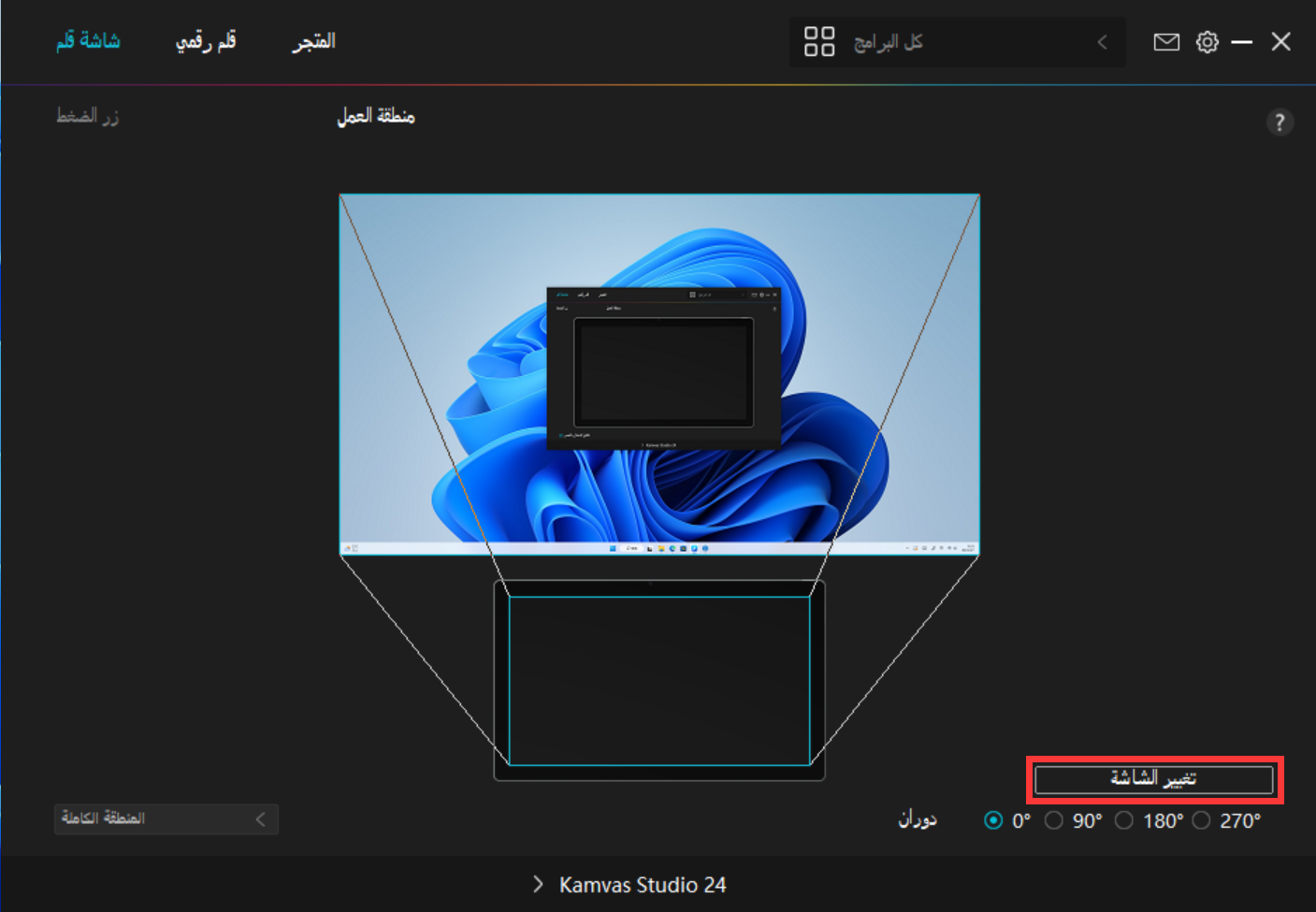Open the كل البرامج programs dropdown
The height and width of the screenshot is (912, 1316).
(956, 42)
